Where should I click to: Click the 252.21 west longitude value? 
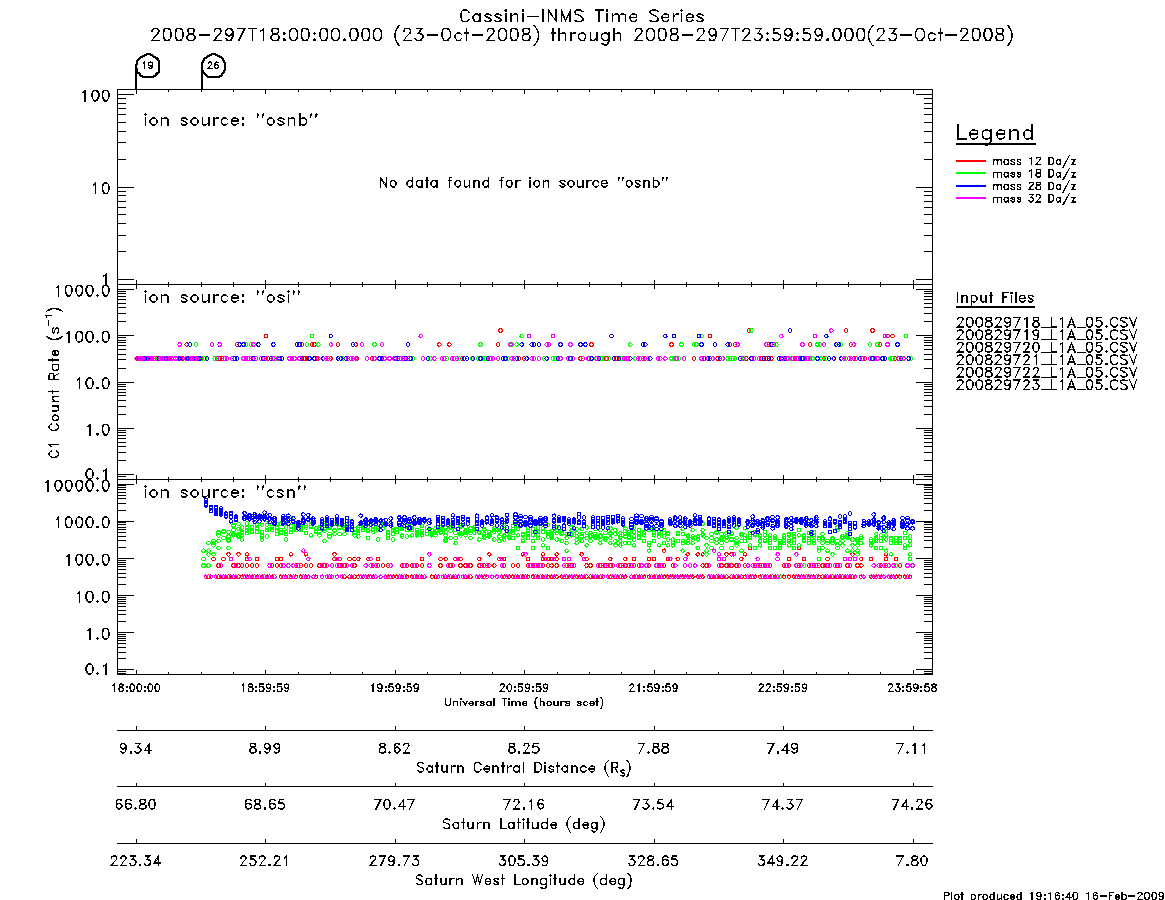click(265, 861)
